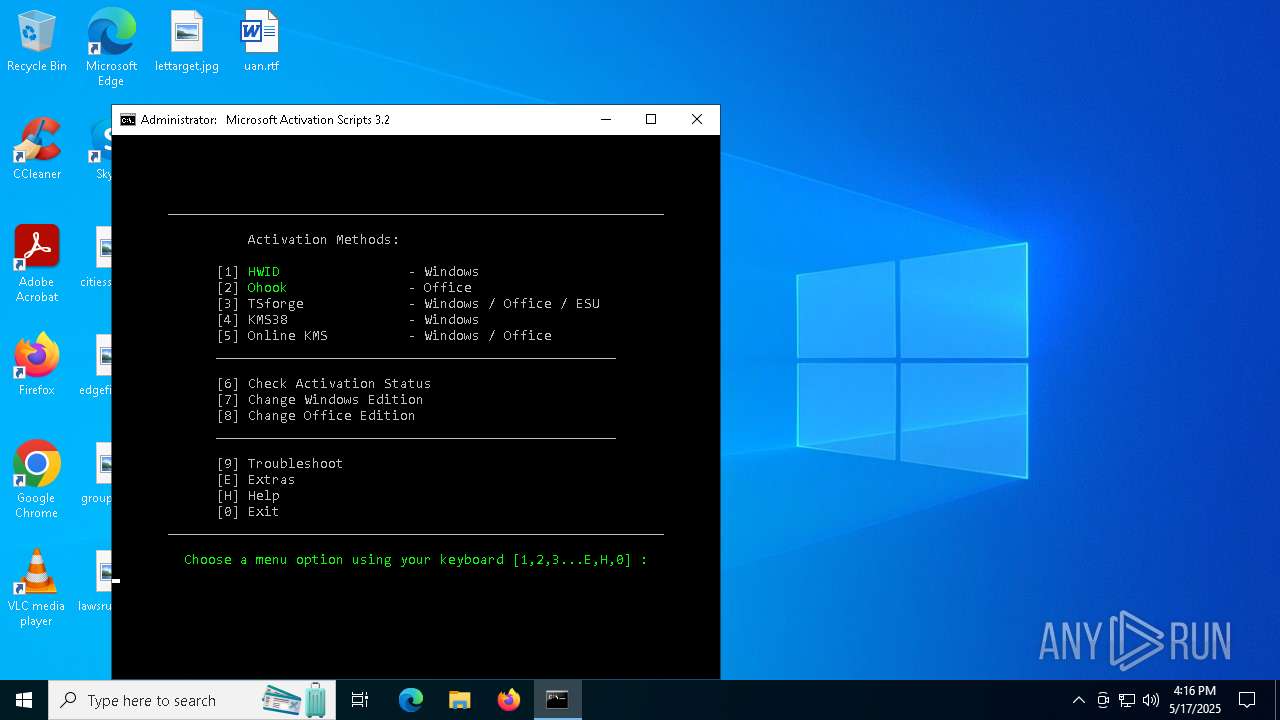The width and height of the screenshot is (1280, 720).
Task: Click the [2] Ohook Office line
Action: [344, 288]
